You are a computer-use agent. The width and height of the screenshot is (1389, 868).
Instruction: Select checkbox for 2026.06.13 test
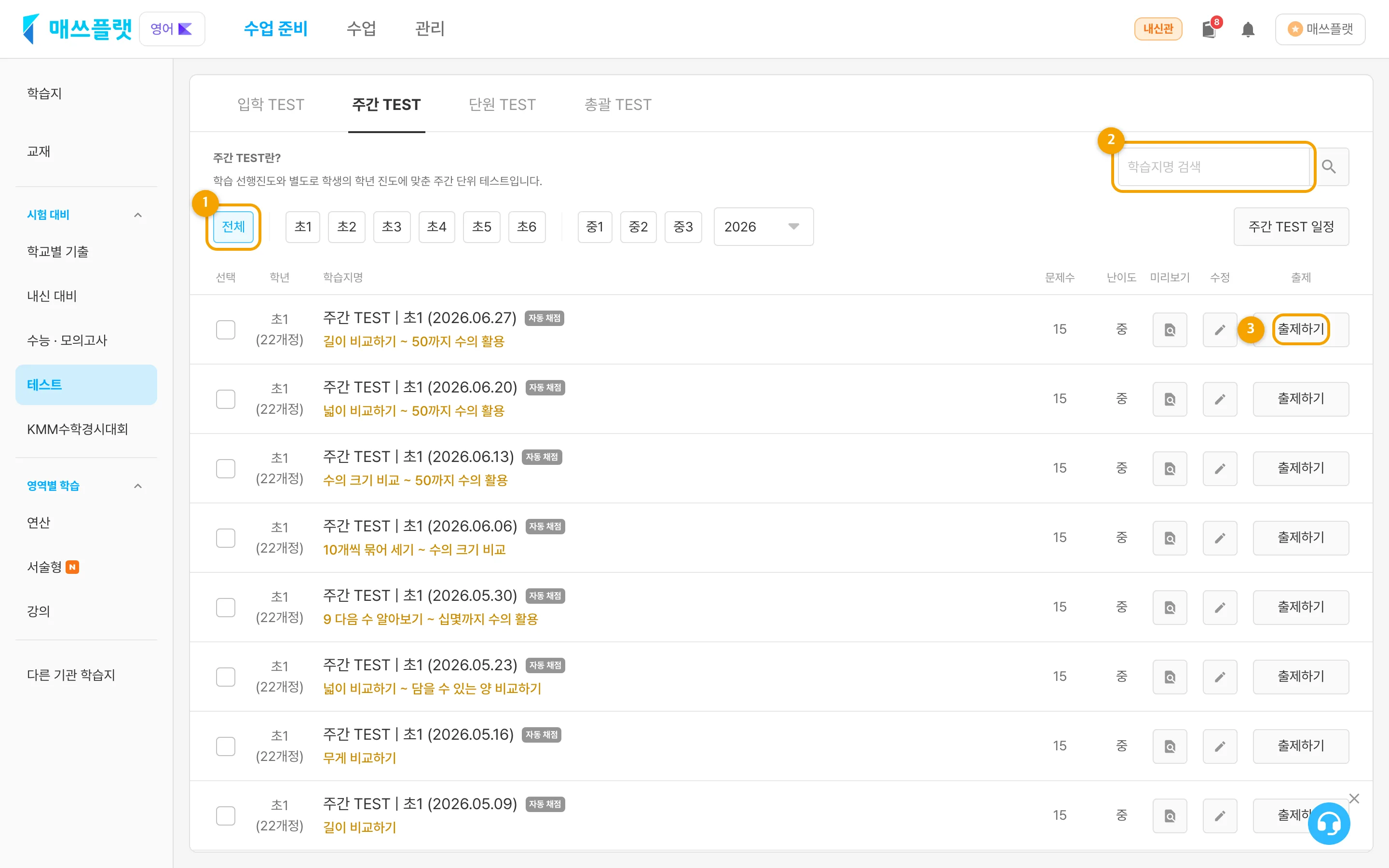coord(226,468)
